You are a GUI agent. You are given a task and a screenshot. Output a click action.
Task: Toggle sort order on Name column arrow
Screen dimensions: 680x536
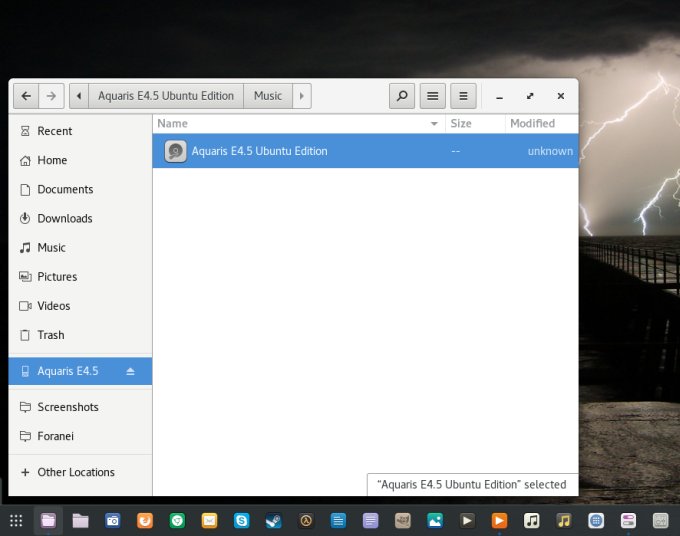(434, 124)
